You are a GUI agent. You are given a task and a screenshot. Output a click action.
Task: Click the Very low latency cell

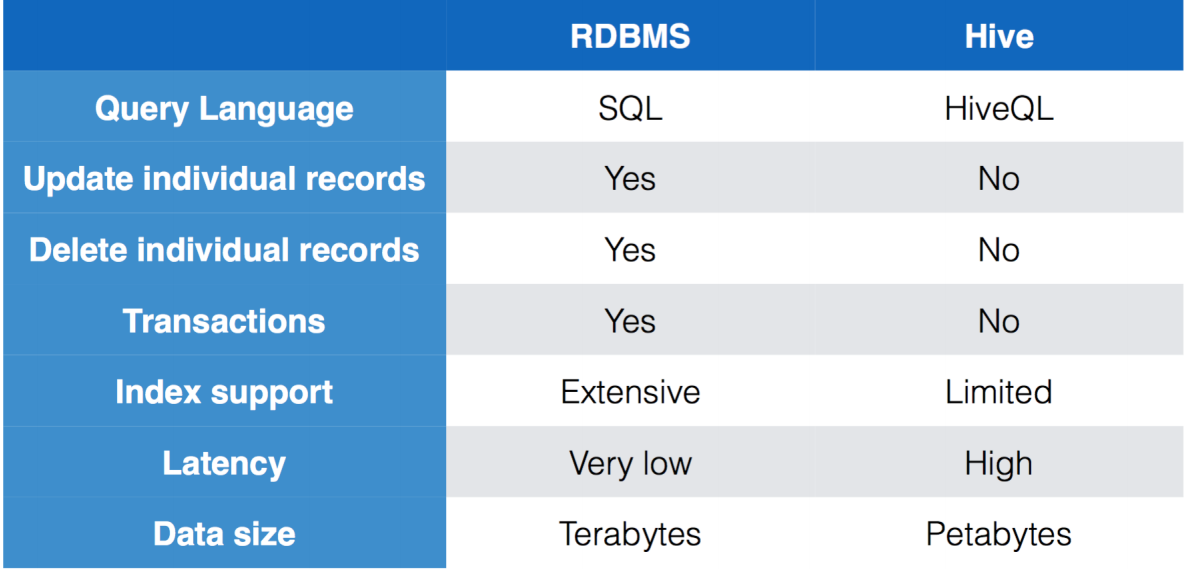coord(630,462)
